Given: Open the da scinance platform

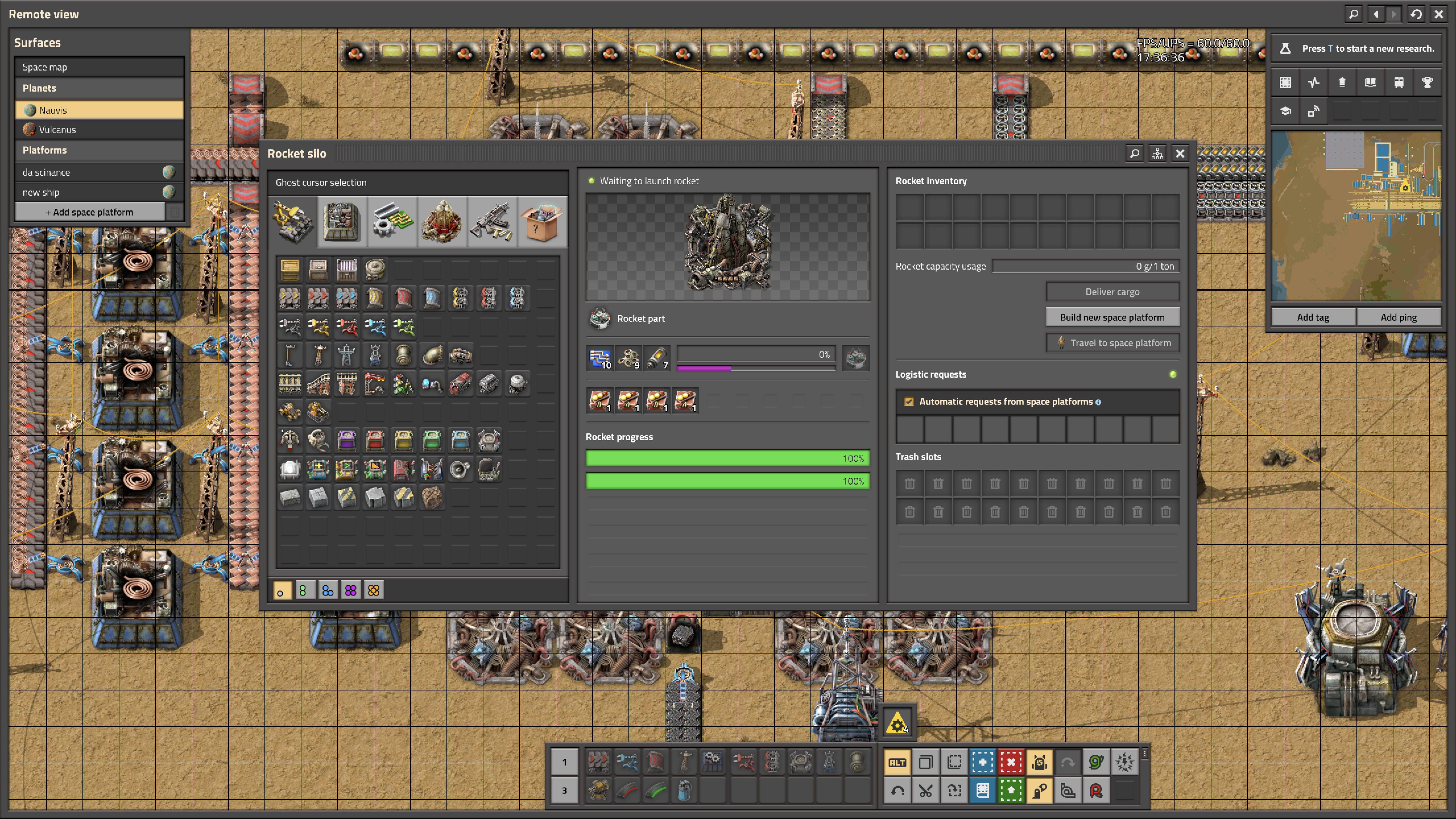Looking at the screenshot, I should [x=100, y=172].
